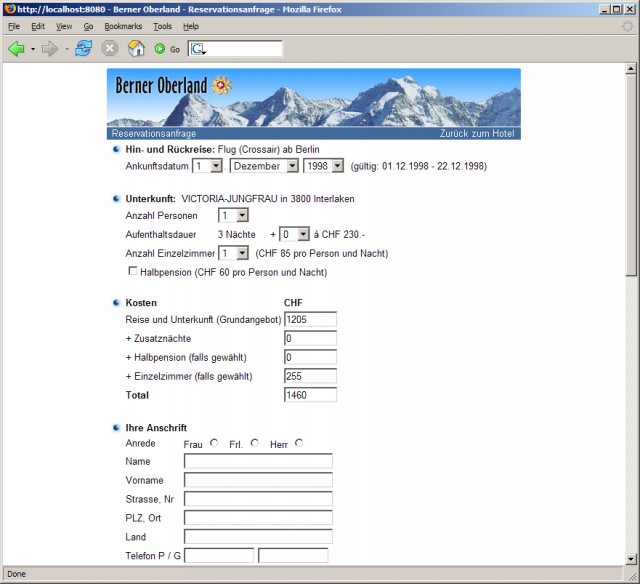
Task: Click the throbber activity icon
Action: [627, 26]
